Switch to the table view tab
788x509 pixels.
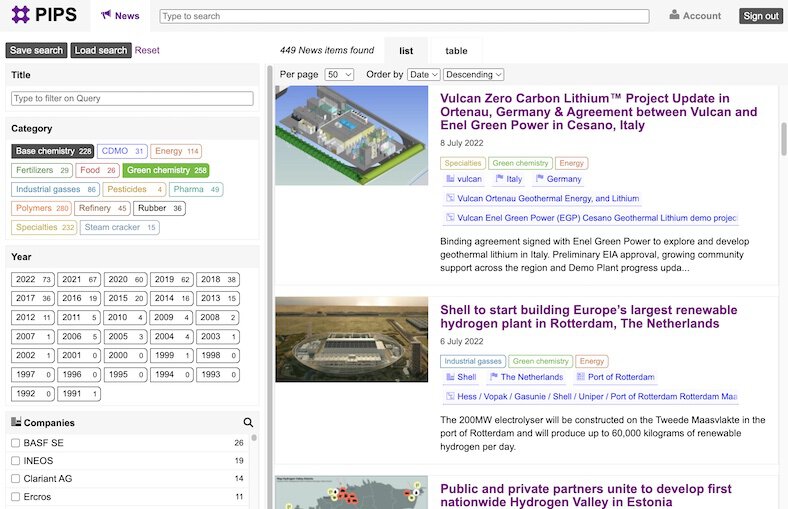coord(456,51)
